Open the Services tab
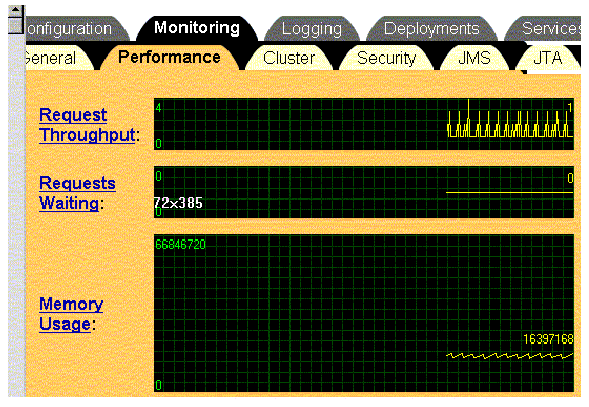The width and height of the screenshot is (589, 407). pyautogui.click(x=547, y=29)
